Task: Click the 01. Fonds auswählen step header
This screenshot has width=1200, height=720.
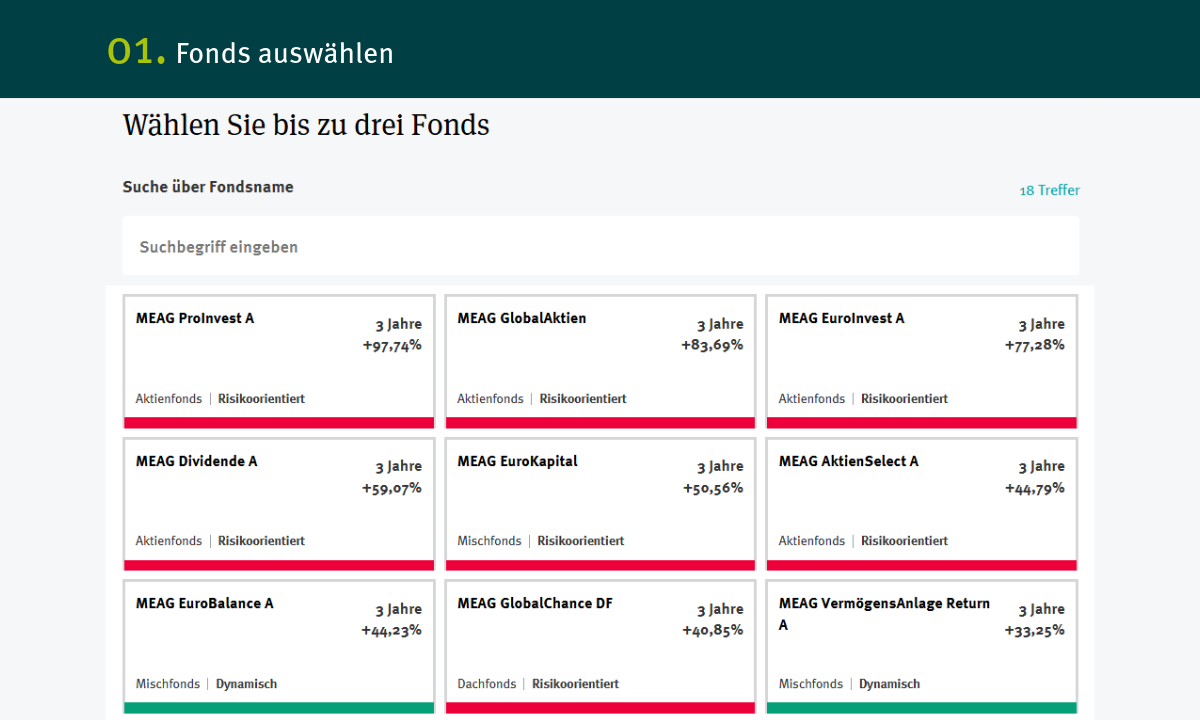Action: point(251,52)
